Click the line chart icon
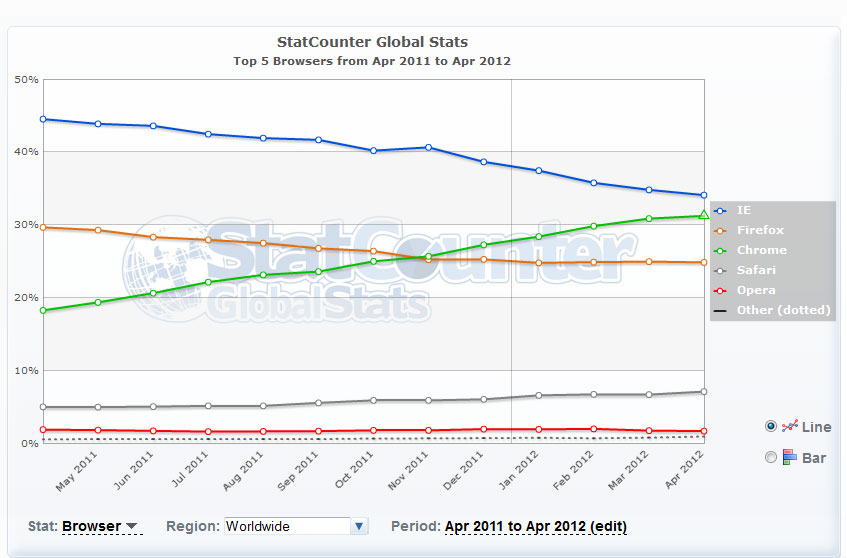 789,426
